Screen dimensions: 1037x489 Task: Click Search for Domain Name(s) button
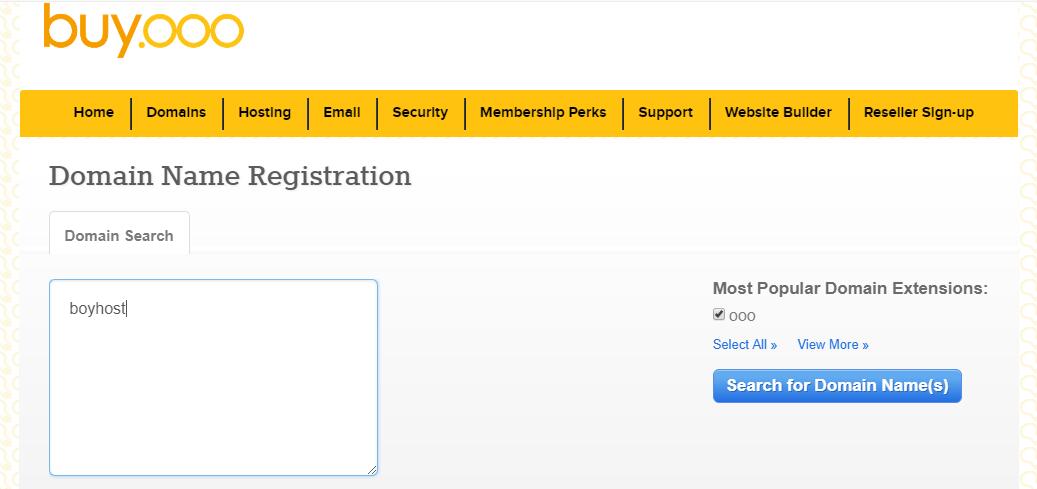pyautogui.click(x=837, y=386)
